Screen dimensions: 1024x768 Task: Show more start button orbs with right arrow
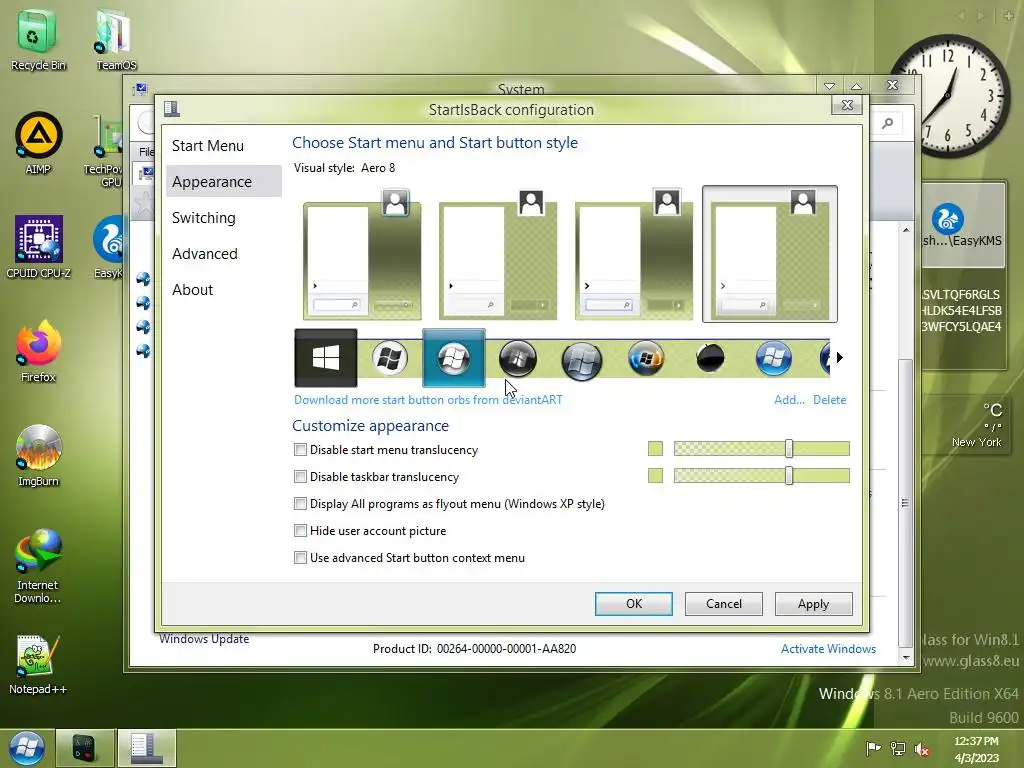point(840,357)
